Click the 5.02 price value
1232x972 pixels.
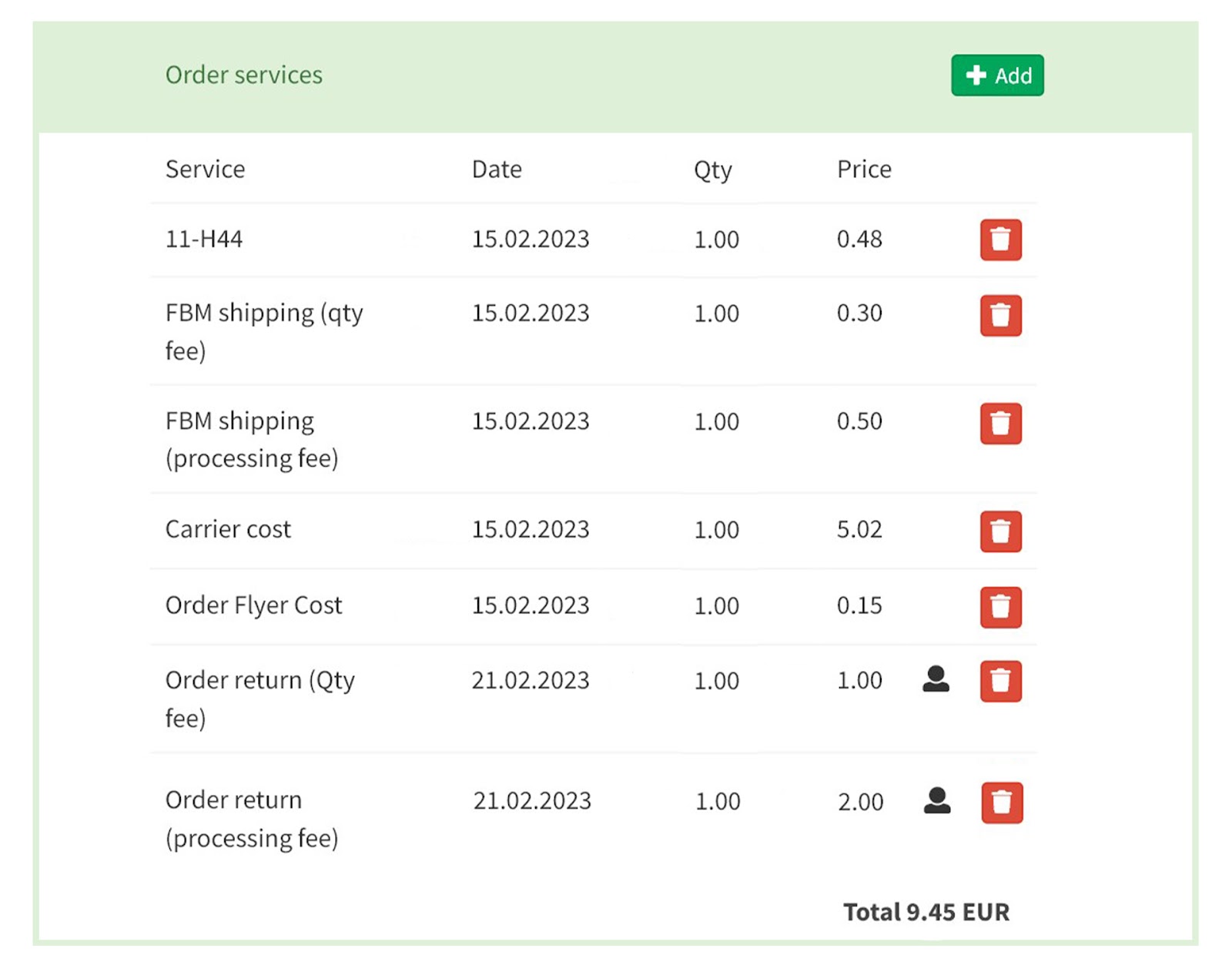point(859,529)
